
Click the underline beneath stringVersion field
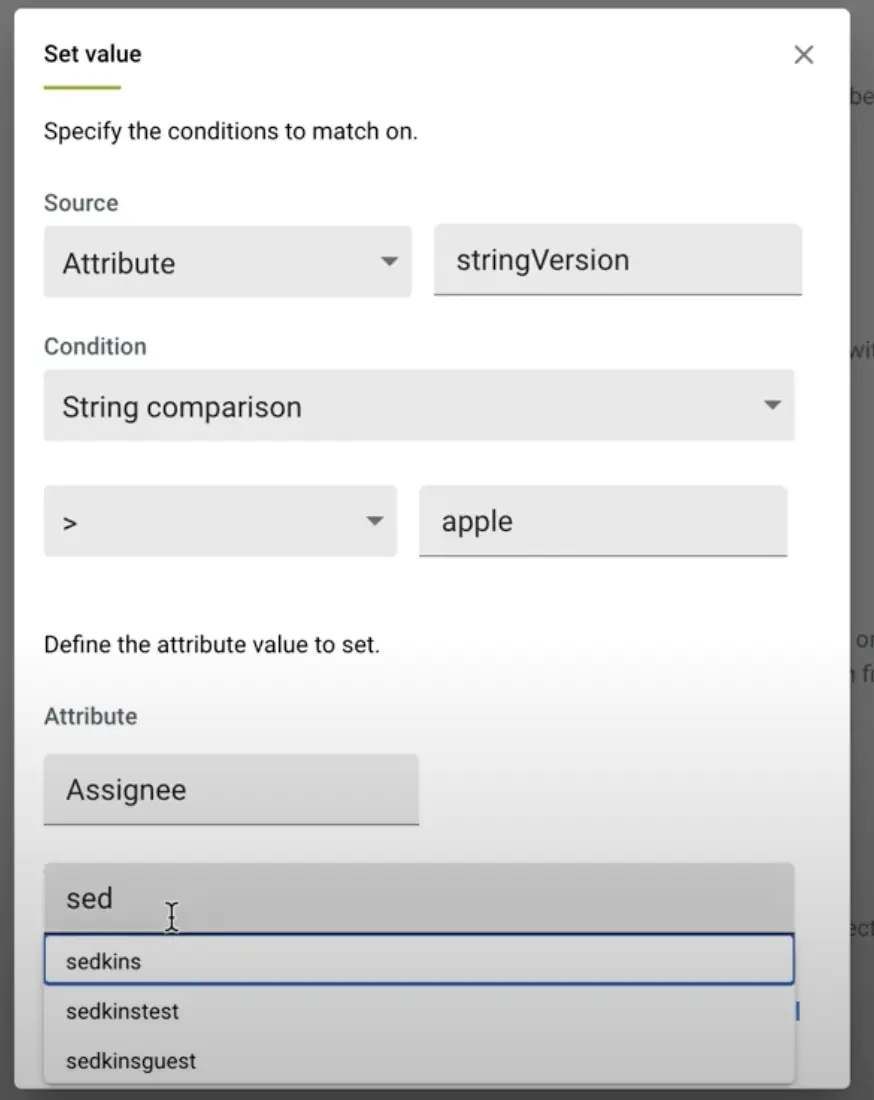click(617, 293)
